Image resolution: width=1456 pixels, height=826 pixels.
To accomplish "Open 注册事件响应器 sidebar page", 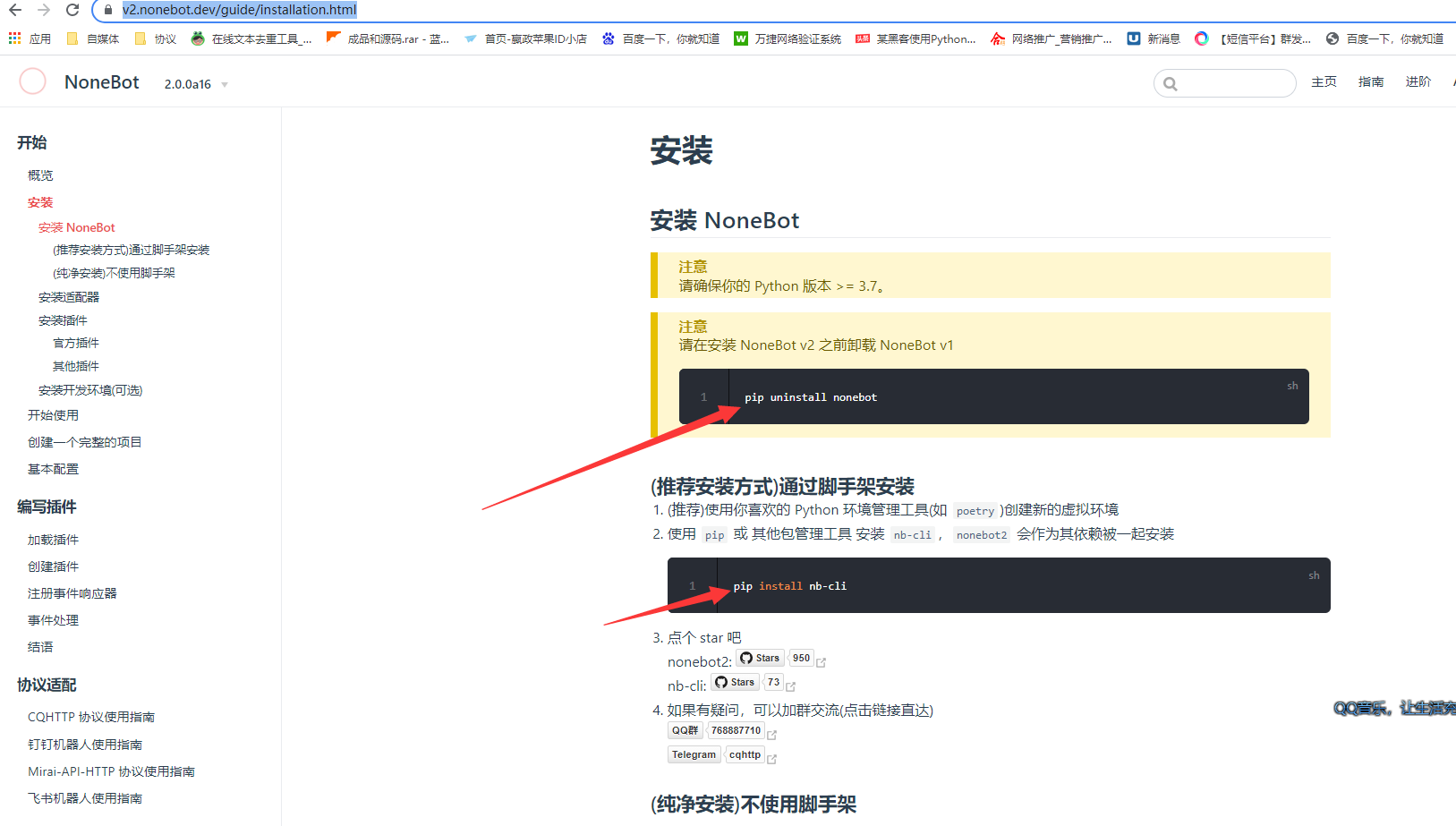I will pyautogui.click(x=72, y=593).
